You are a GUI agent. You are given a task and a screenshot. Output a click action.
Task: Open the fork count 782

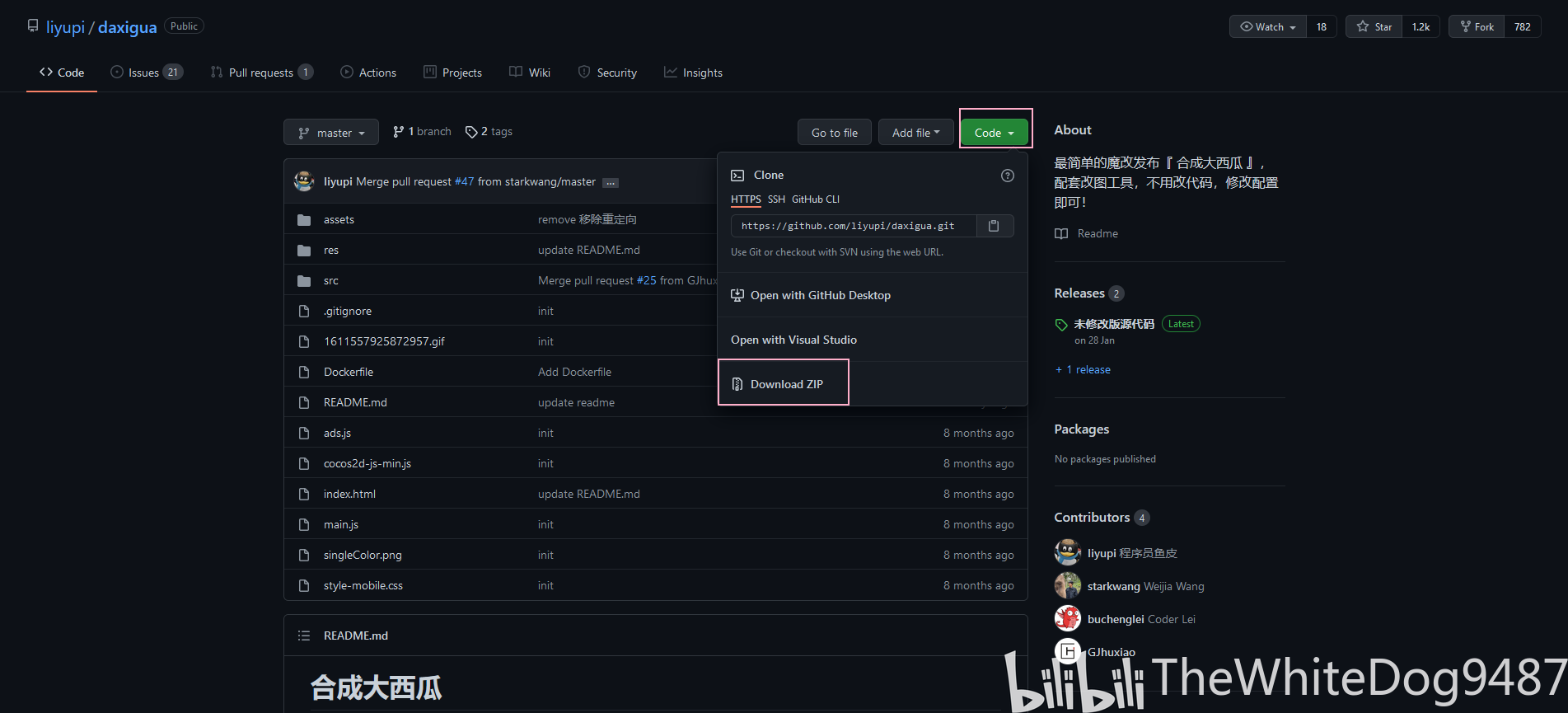(1523, 26)
